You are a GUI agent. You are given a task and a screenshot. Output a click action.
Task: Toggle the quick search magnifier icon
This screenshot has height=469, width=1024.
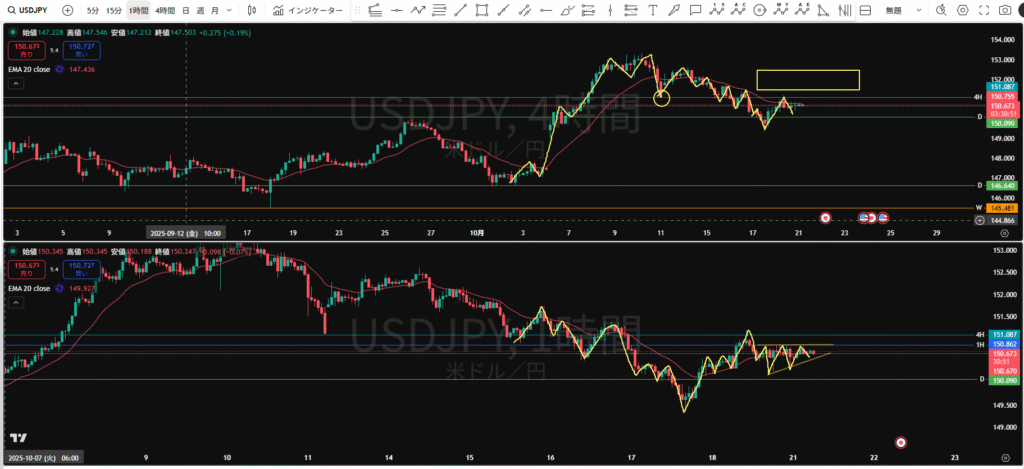click(939, 10)
